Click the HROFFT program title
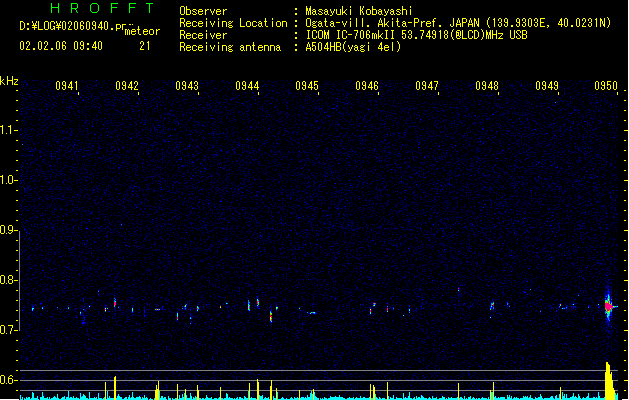This screenshot has height=400, width=629. tap(102, 8)
